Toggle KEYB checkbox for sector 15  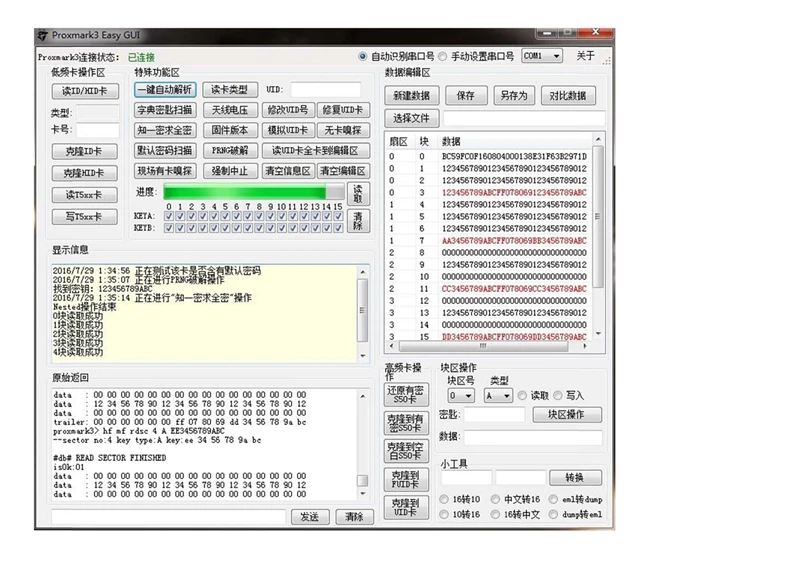tap(338, 228)
